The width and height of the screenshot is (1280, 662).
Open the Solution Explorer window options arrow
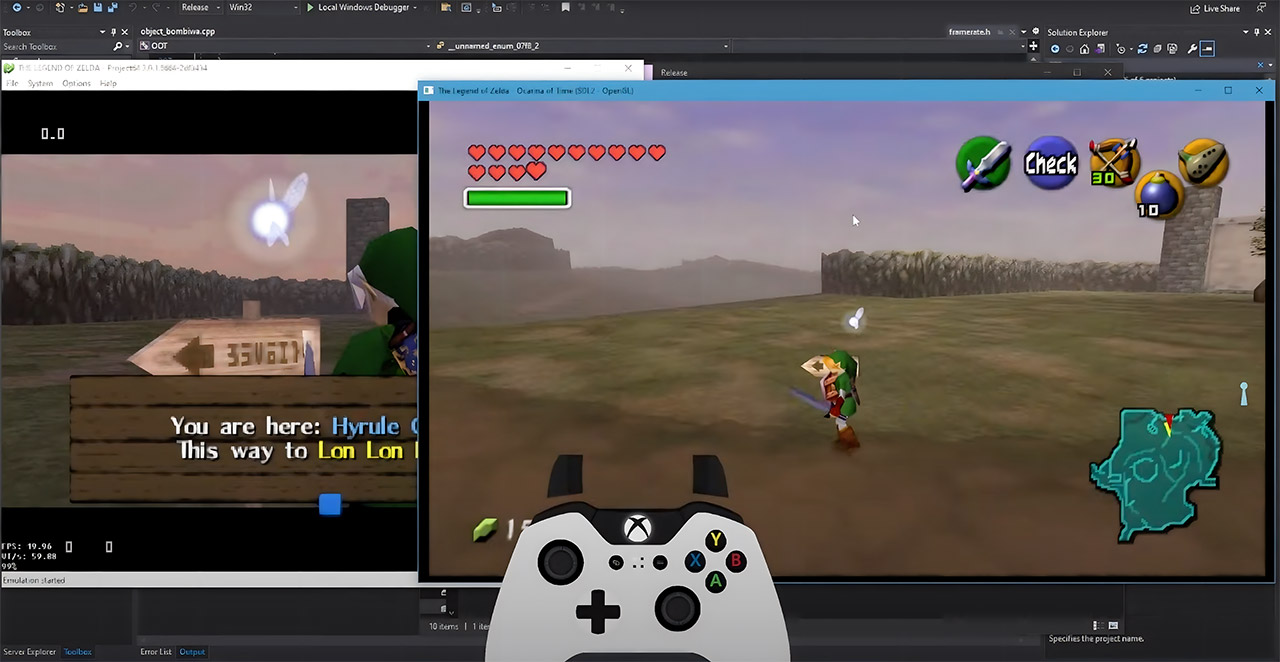[1247, 32]
